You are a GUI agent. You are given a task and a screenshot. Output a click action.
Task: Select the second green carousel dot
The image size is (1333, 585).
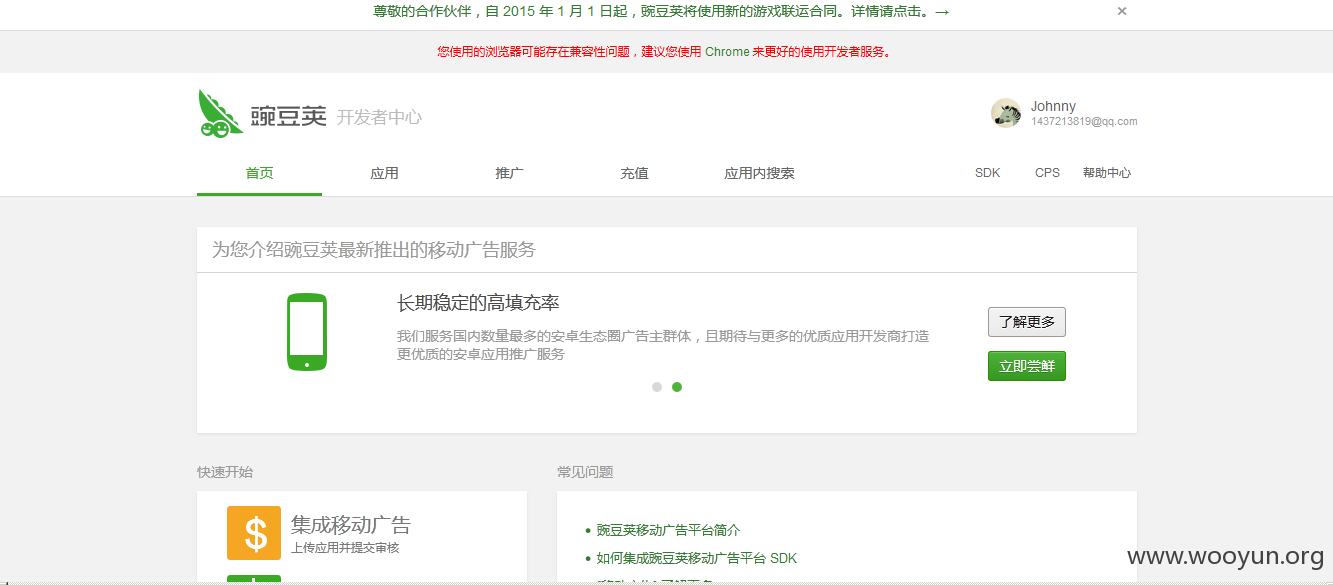click(677, 387)
